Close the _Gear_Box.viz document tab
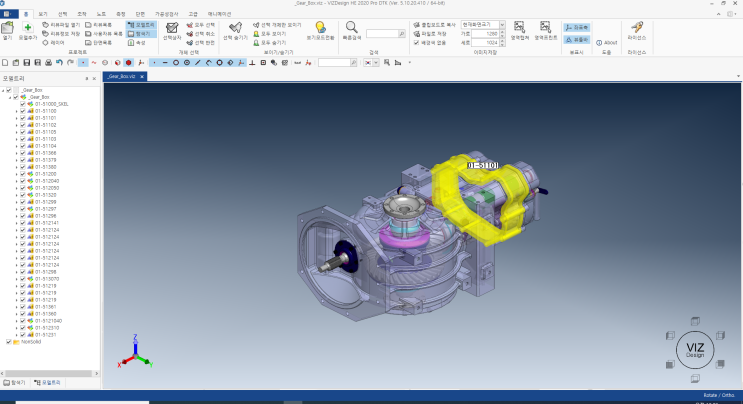743x404 pixels. [x=142, y=76]
